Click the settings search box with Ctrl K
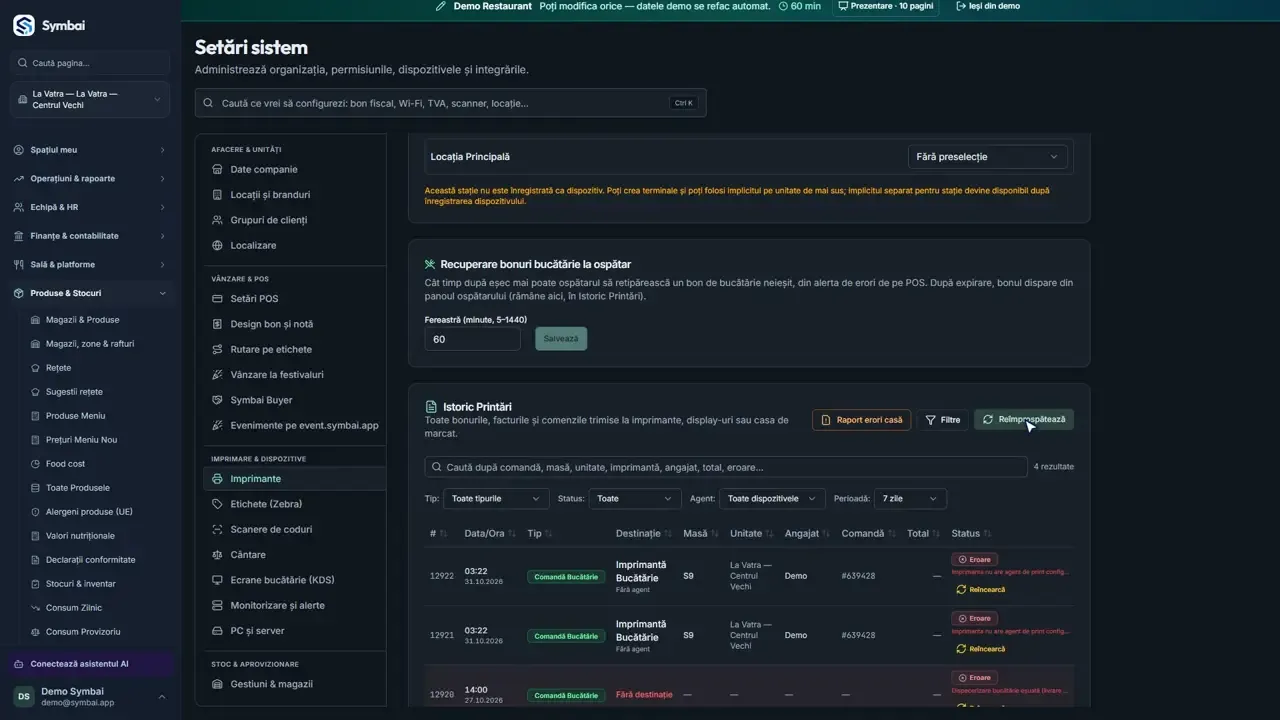 [x=450, y=103]
